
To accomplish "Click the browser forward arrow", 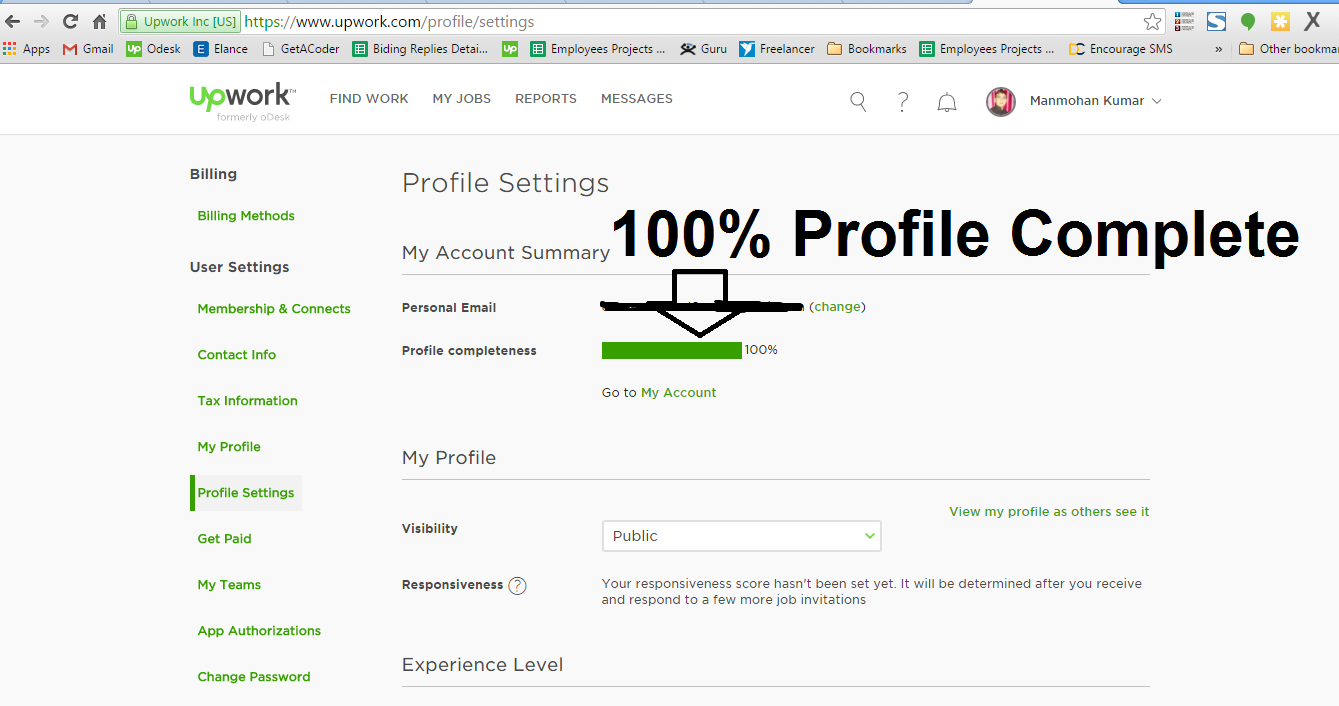I will point(41,21).
